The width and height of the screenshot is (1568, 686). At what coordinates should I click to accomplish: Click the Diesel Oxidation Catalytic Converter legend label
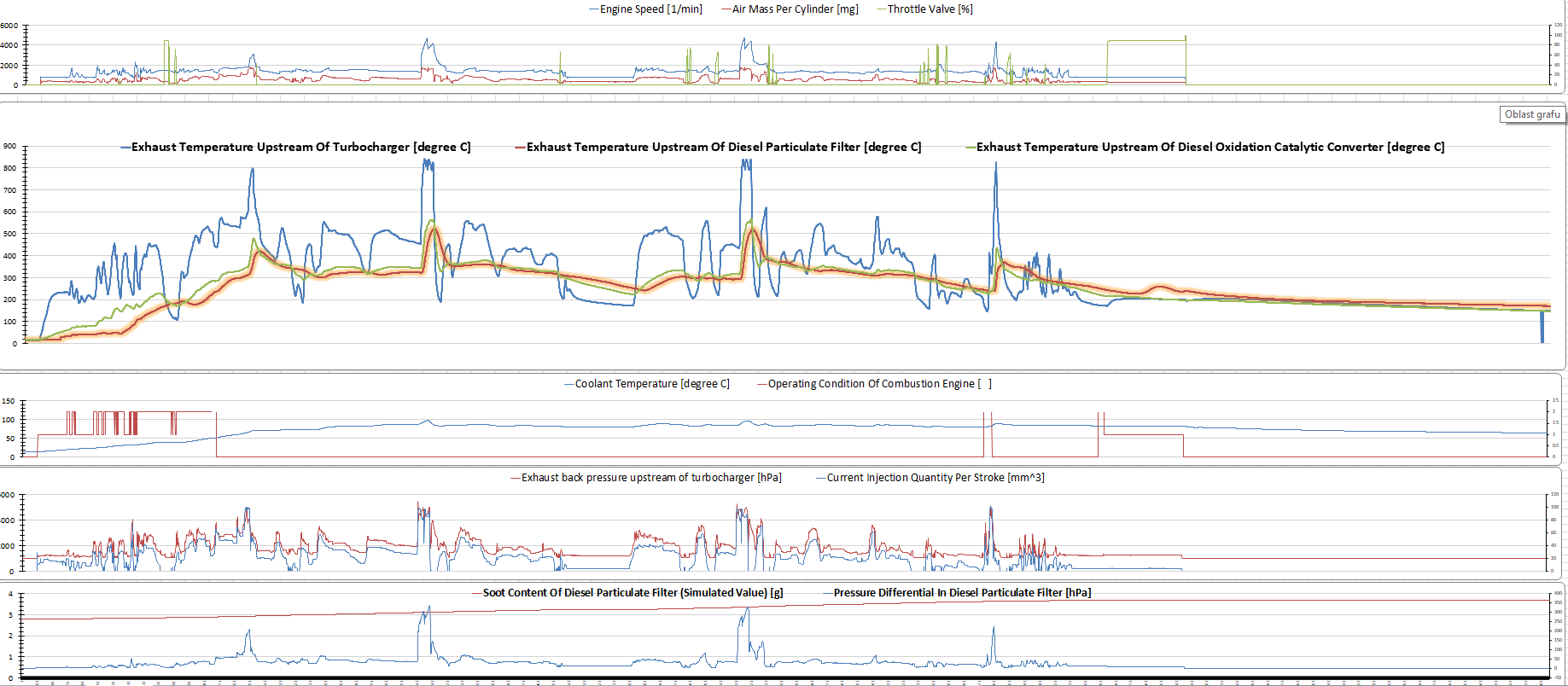1210,147
